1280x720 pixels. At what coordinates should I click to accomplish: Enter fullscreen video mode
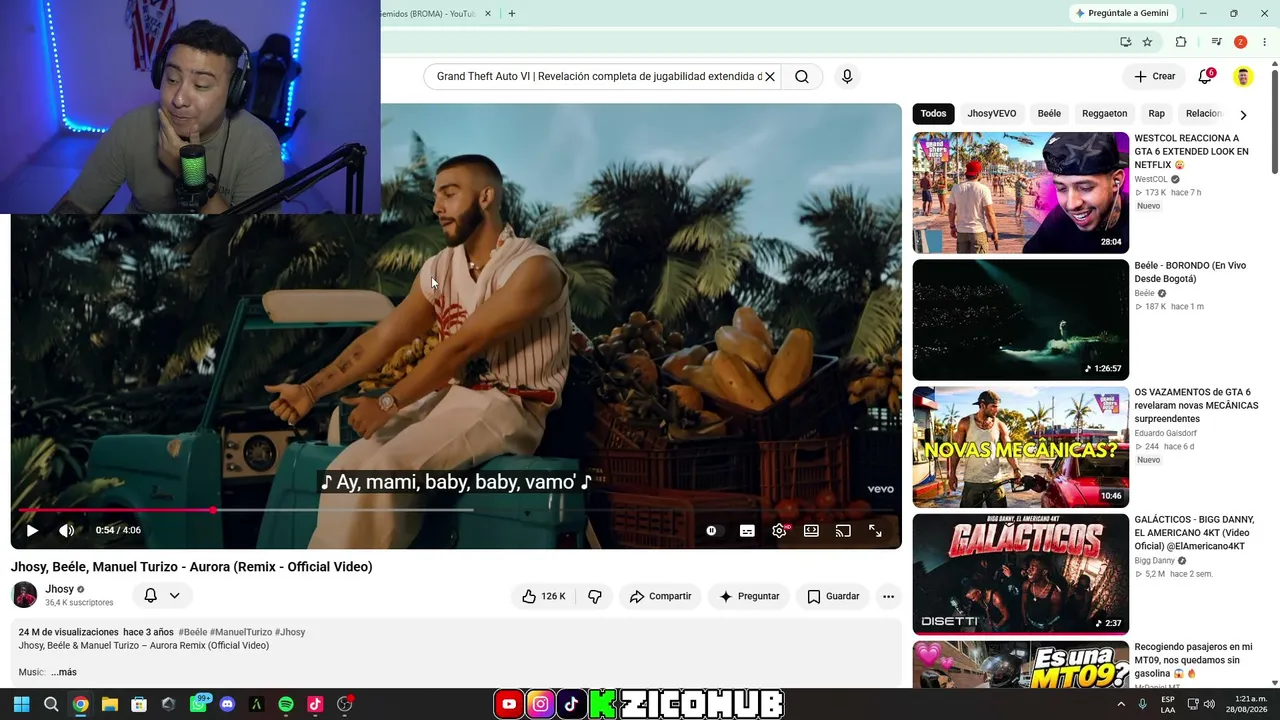pos(875,531)
